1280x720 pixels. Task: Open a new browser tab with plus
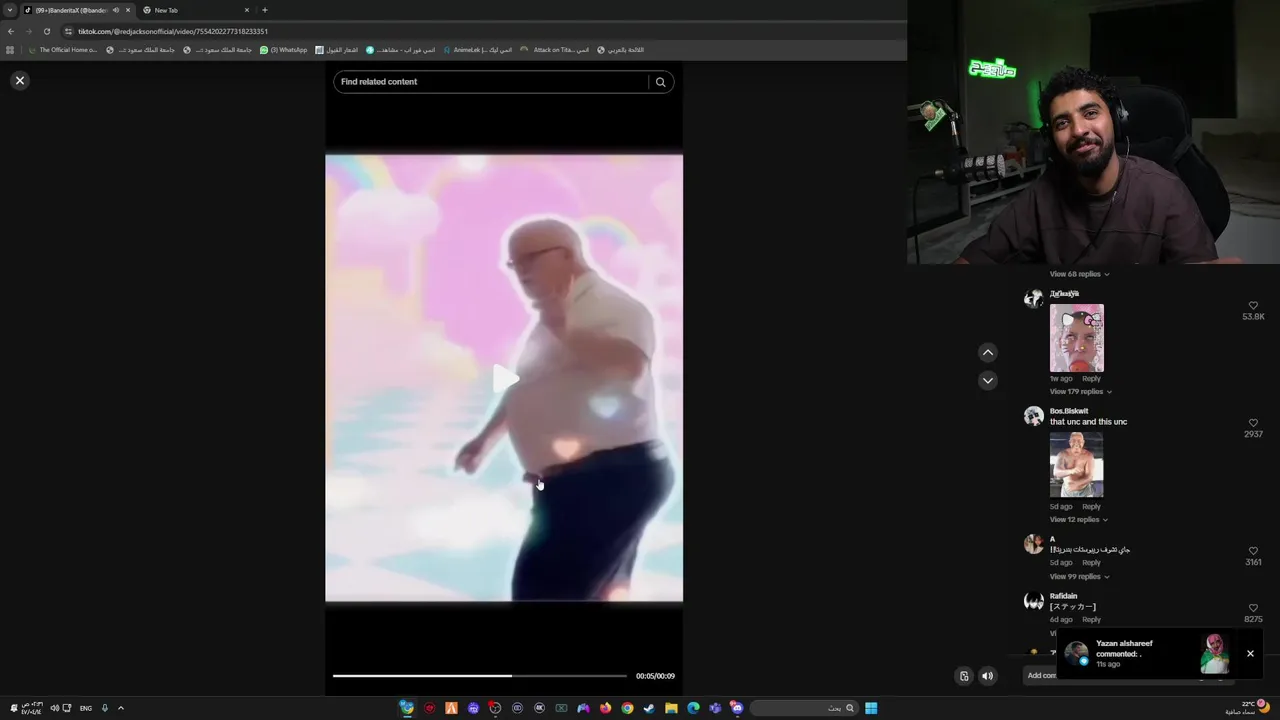click(265, 10)
